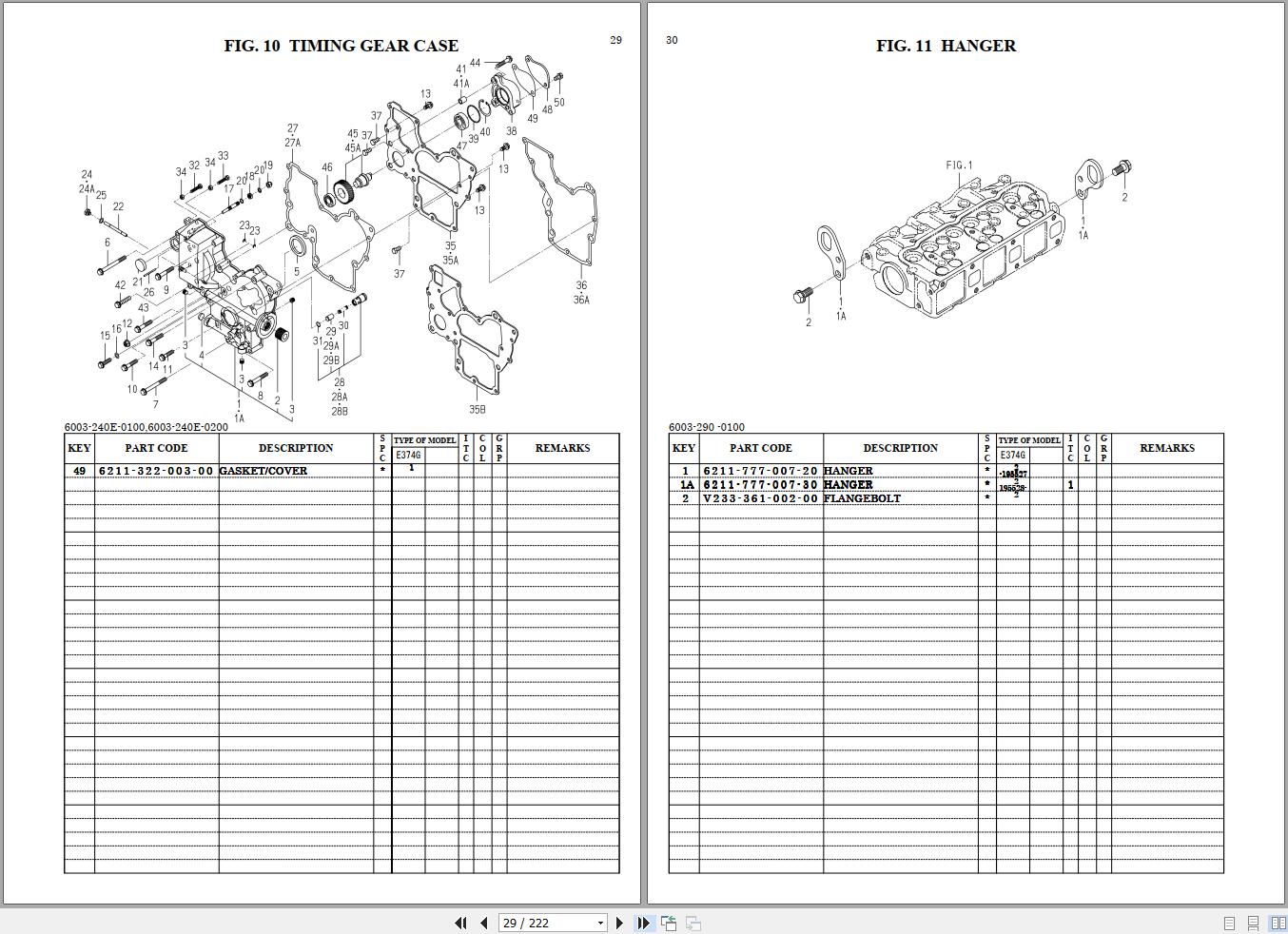Click page number 29 at top
This screenshot has height=934, width=1288.
615,40
